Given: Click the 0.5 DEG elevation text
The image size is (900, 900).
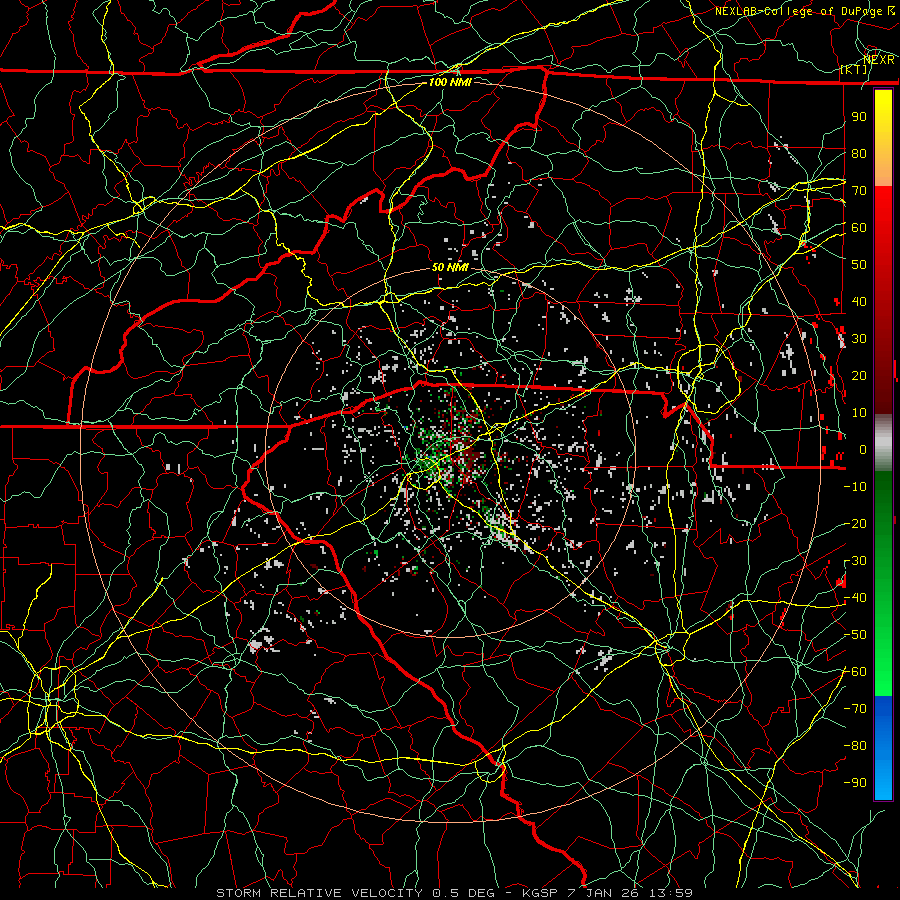Looking at the screenshot, I should [470, 893].
